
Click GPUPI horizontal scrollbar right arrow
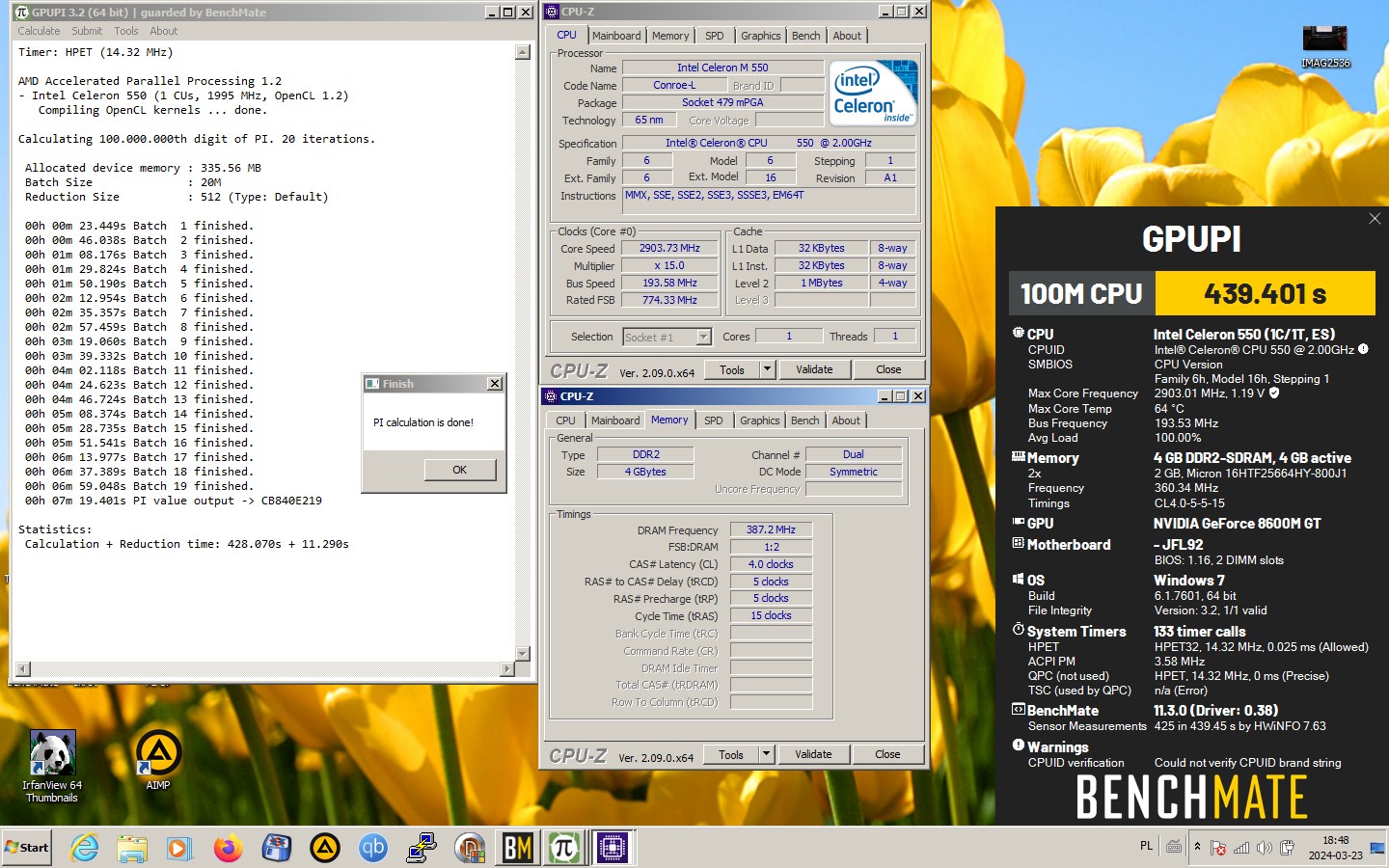pyautogui.click(x=507, y=668)
